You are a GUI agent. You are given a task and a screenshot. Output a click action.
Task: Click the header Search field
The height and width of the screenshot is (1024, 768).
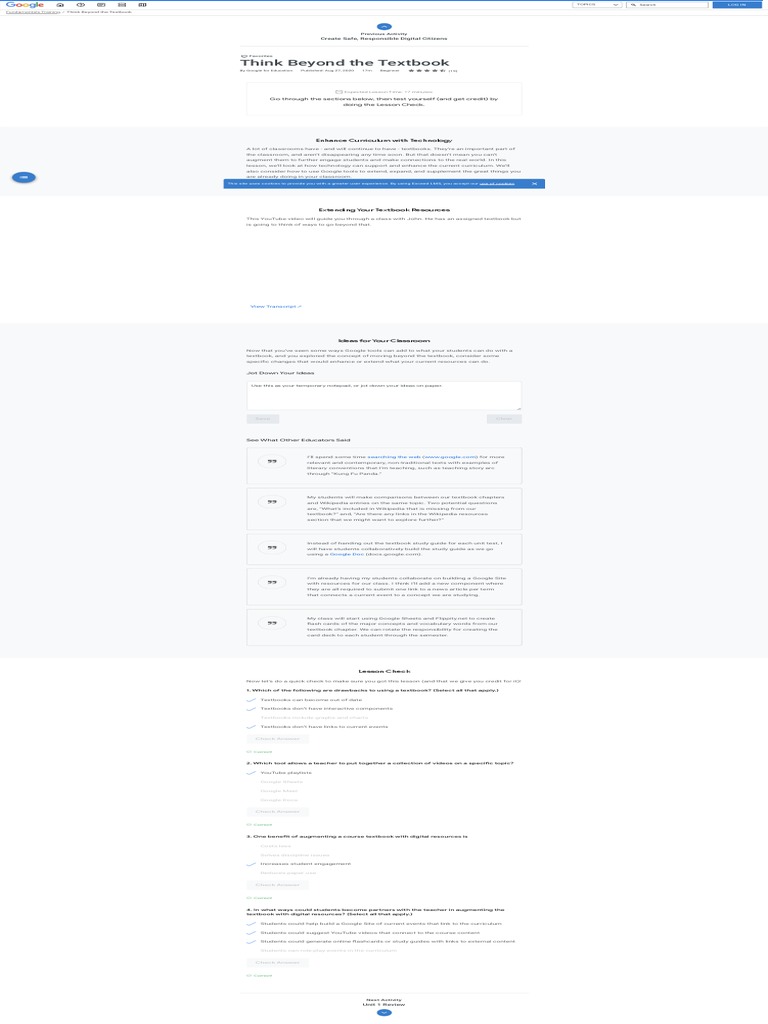667,5
